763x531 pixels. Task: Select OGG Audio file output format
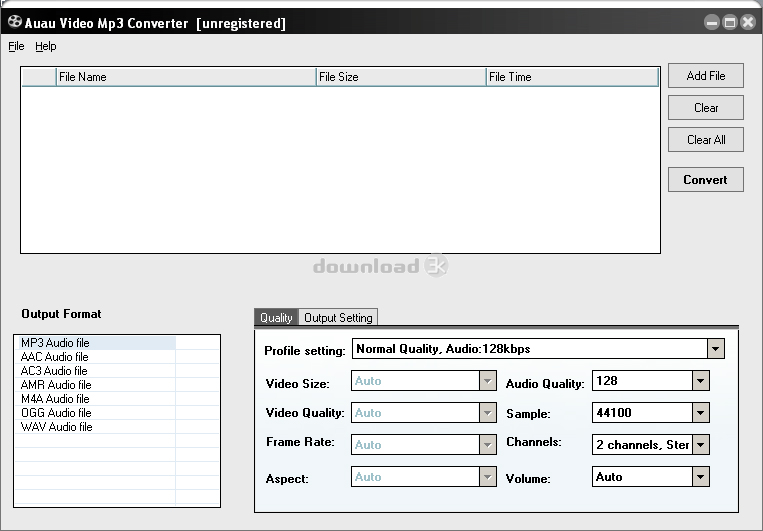pos(95,413)
